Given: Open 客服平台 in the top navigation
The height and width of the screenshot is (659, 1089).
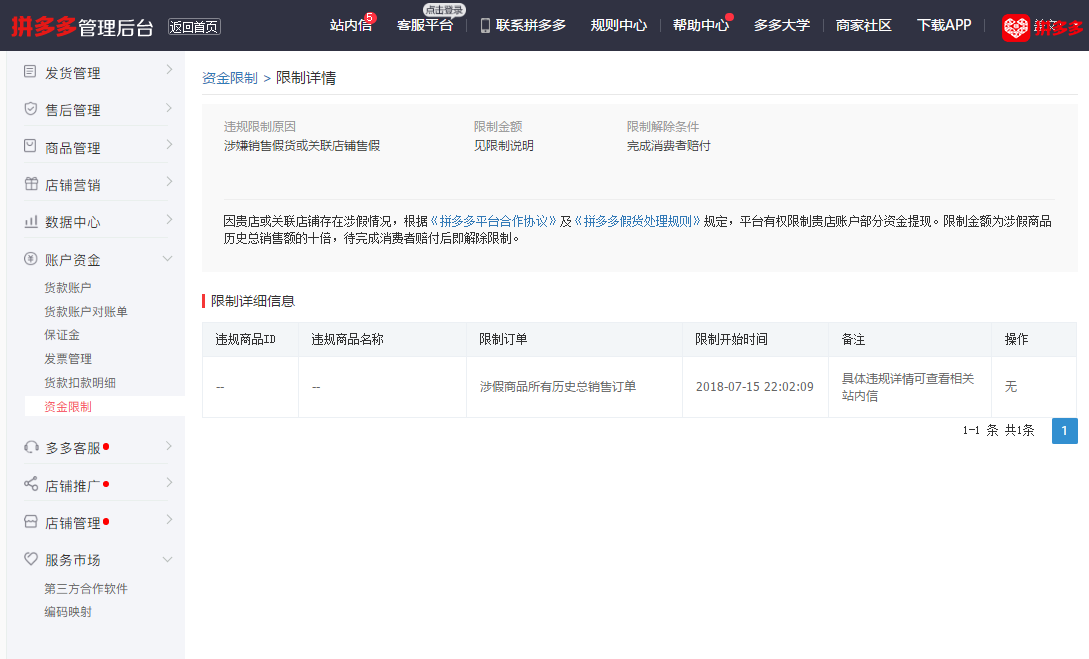Looking at the screenshot, I should 424,26.
